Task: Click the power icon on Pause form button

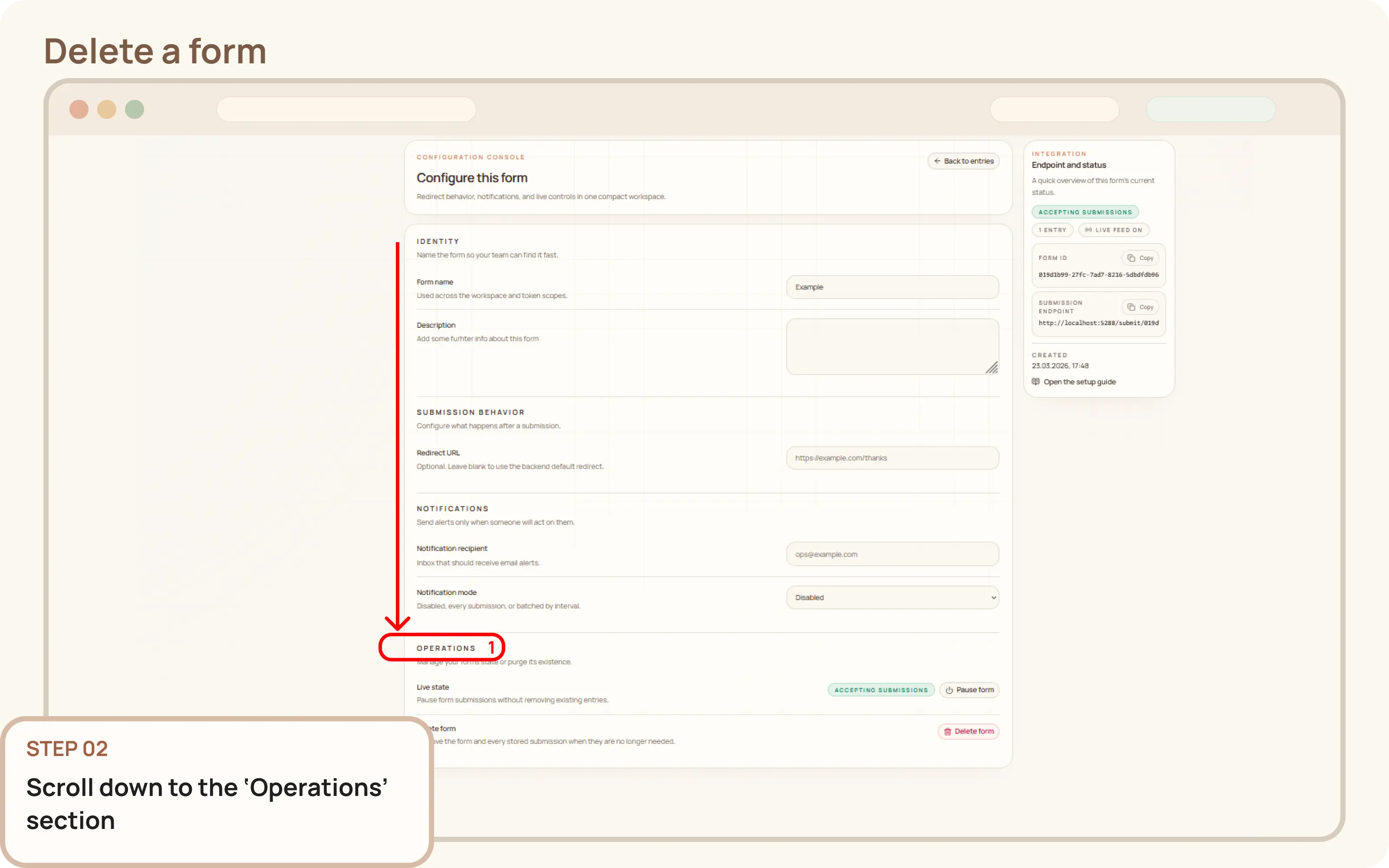Action: (949, 690)
